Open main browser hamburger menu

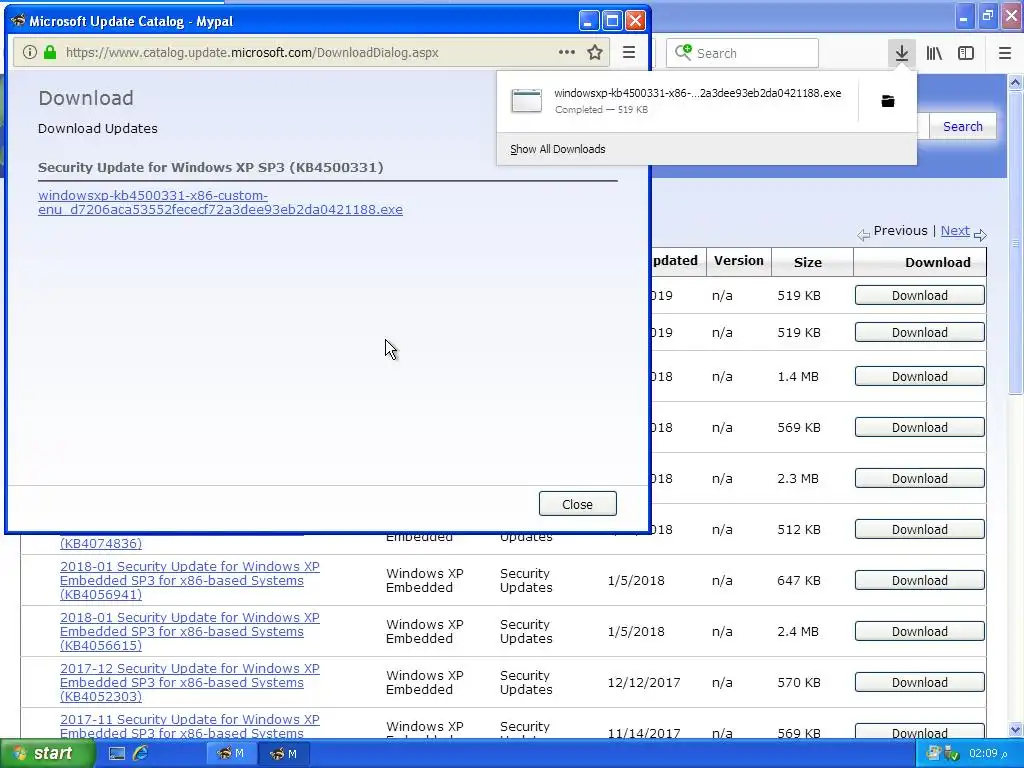click(1004, 53)
